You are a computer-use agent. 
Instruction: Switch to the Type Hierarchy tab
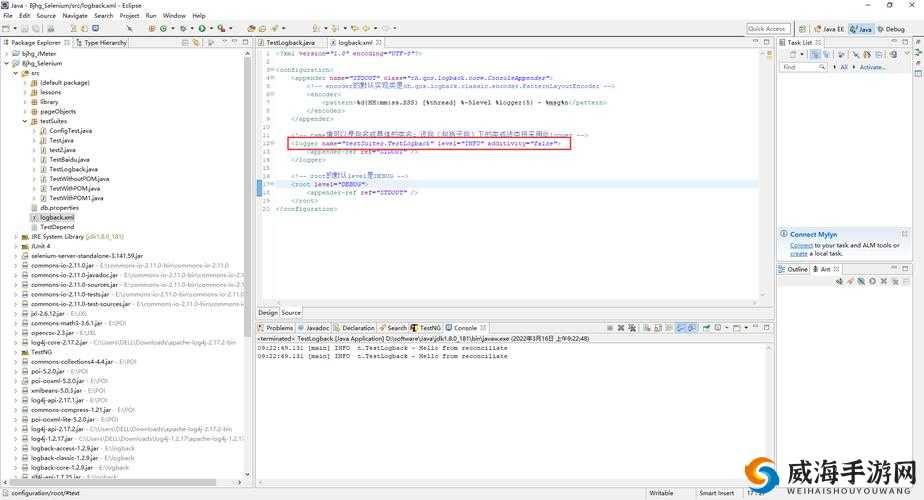(101, 42)
